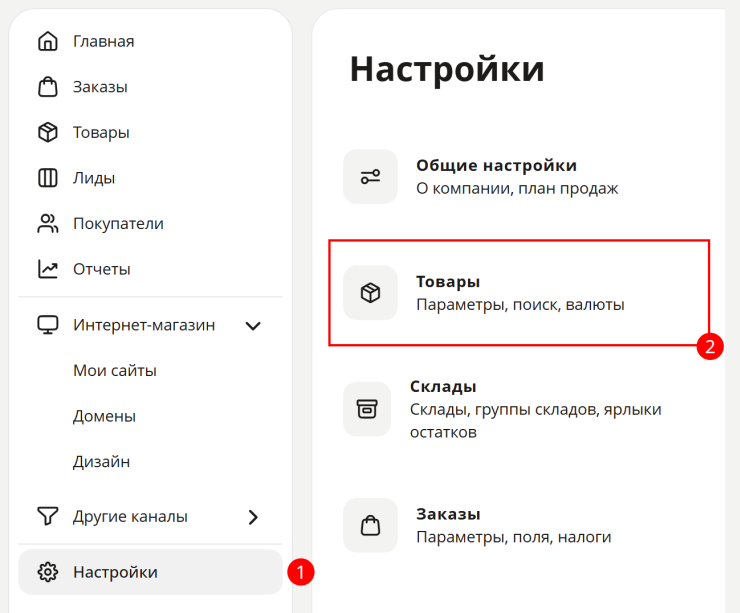Viewport: 740px width, 613px height.
Task: Click the archive box icon of Склады
Action: (x=367, y=409)
